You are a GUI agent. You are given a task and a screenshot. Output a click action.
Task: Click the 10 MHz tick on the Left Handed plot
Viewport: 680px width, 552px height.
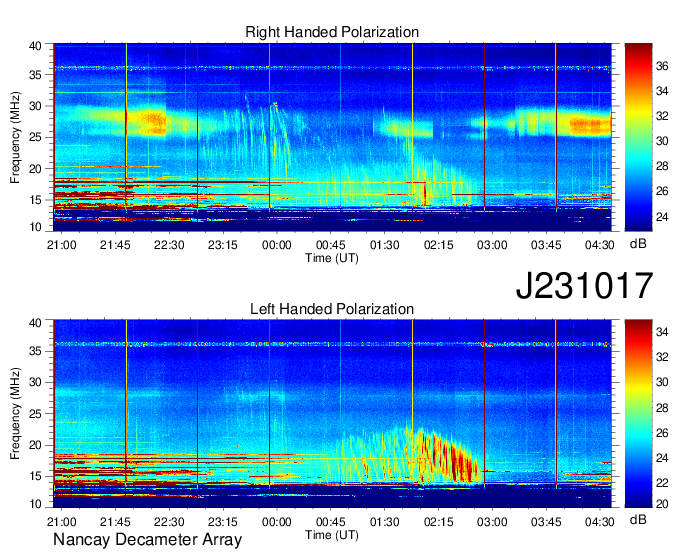(x=36, y=504)
